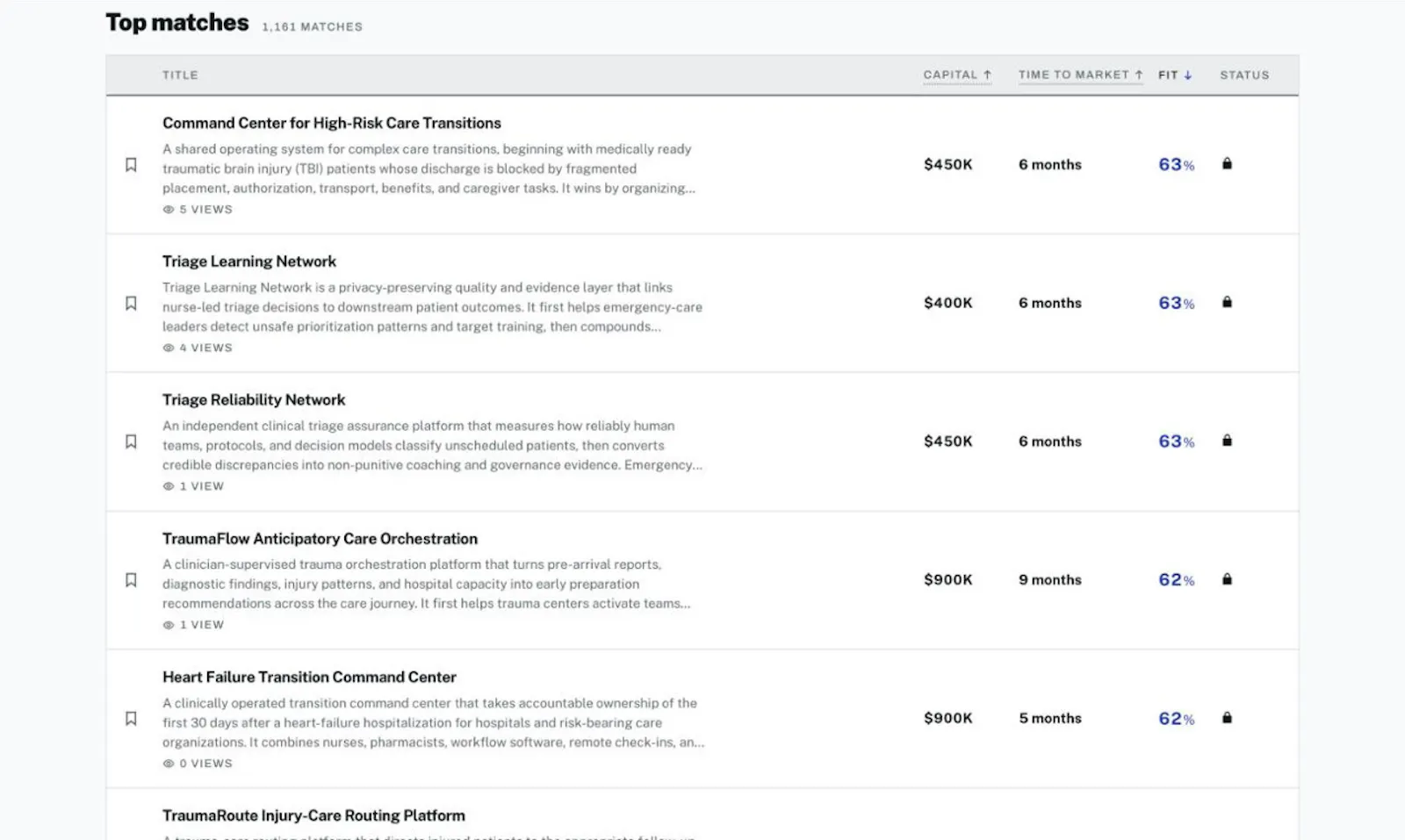
Task: Open the Triage Reliability Network idea
Action: coord(254,399)
